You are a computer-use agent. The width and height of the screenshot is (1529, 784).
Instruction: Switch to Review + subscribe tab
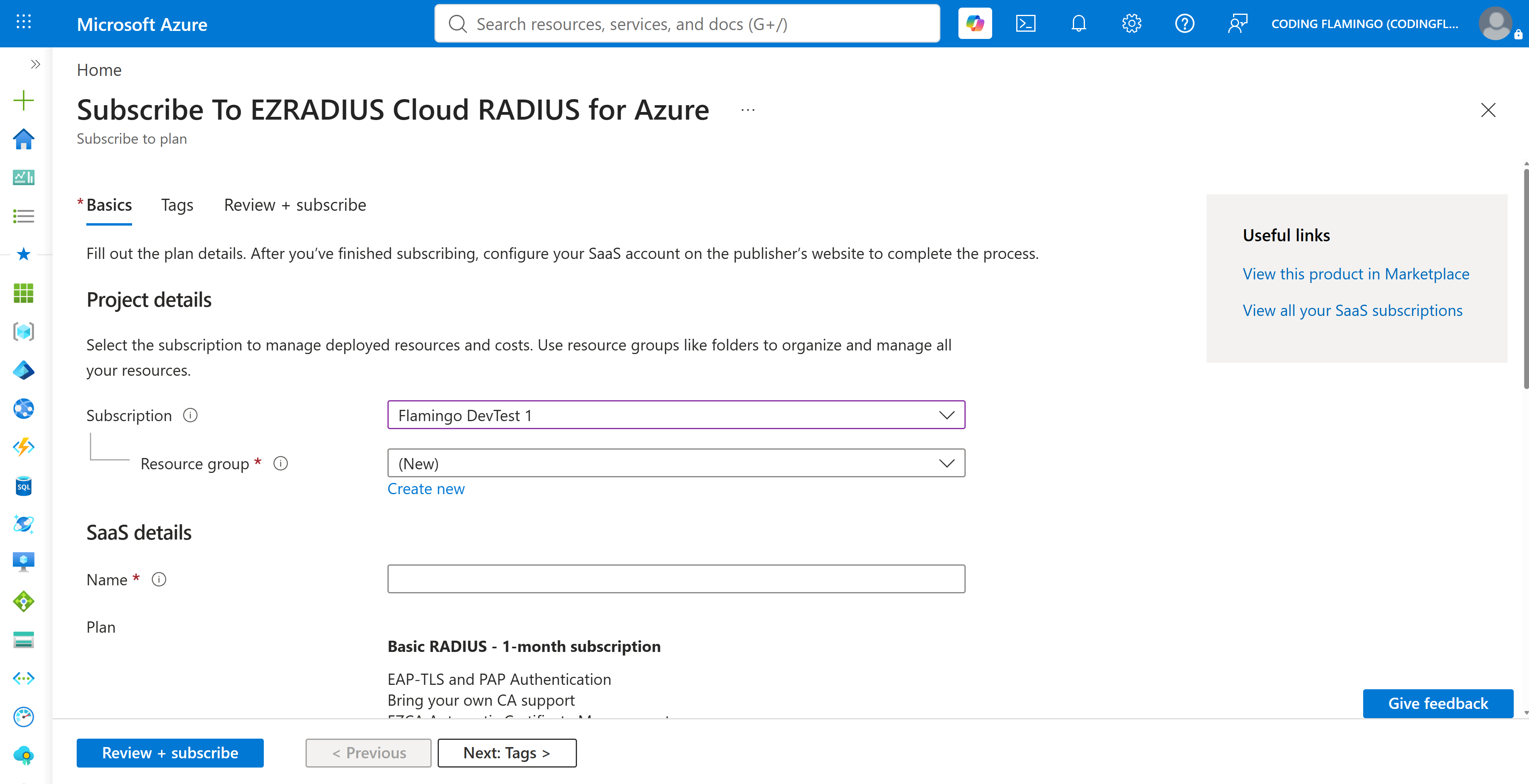click(295, 206)
